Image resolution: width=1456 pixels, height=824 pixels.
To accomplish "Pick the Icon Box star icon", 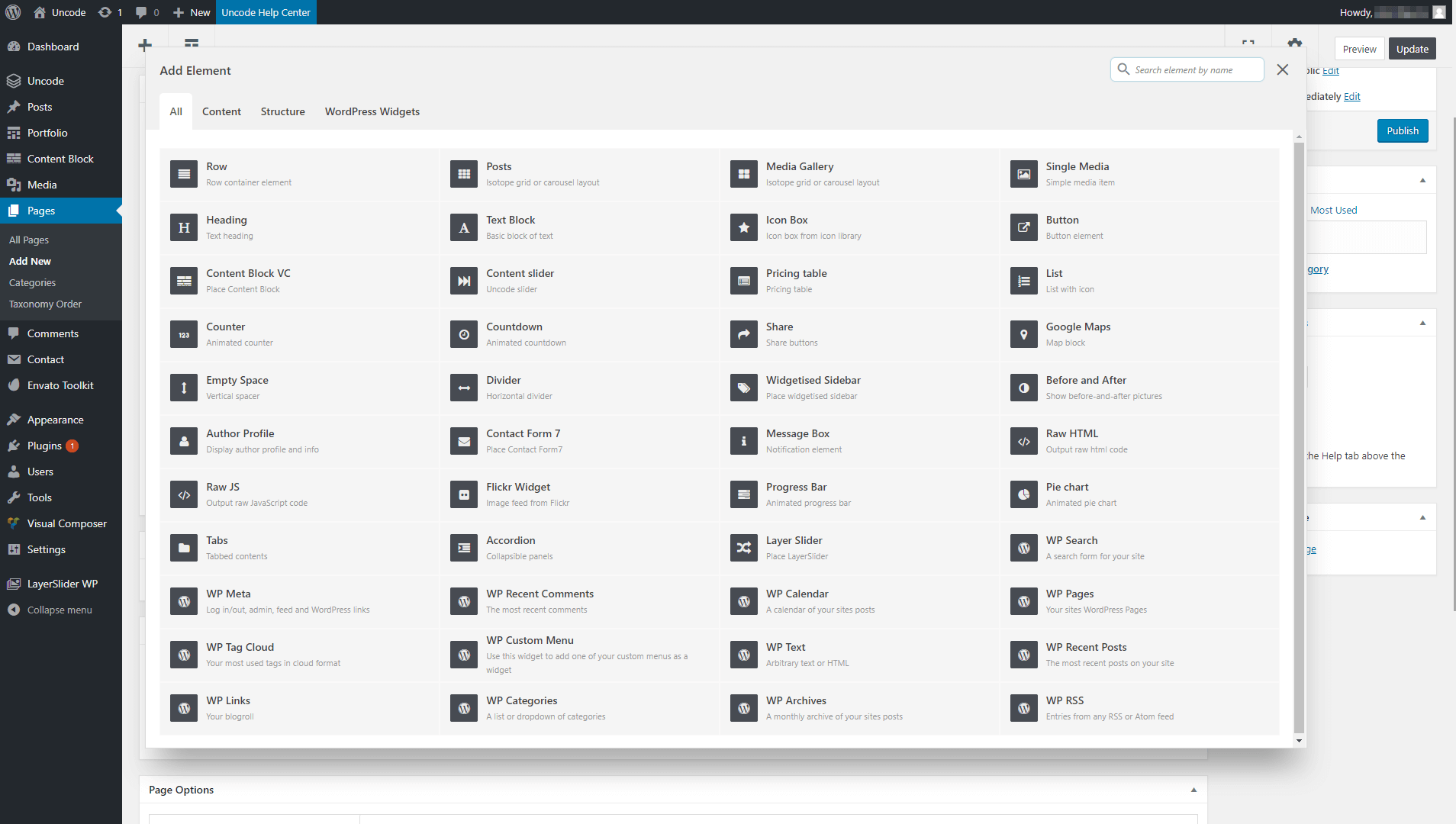I will coord(744,227).
